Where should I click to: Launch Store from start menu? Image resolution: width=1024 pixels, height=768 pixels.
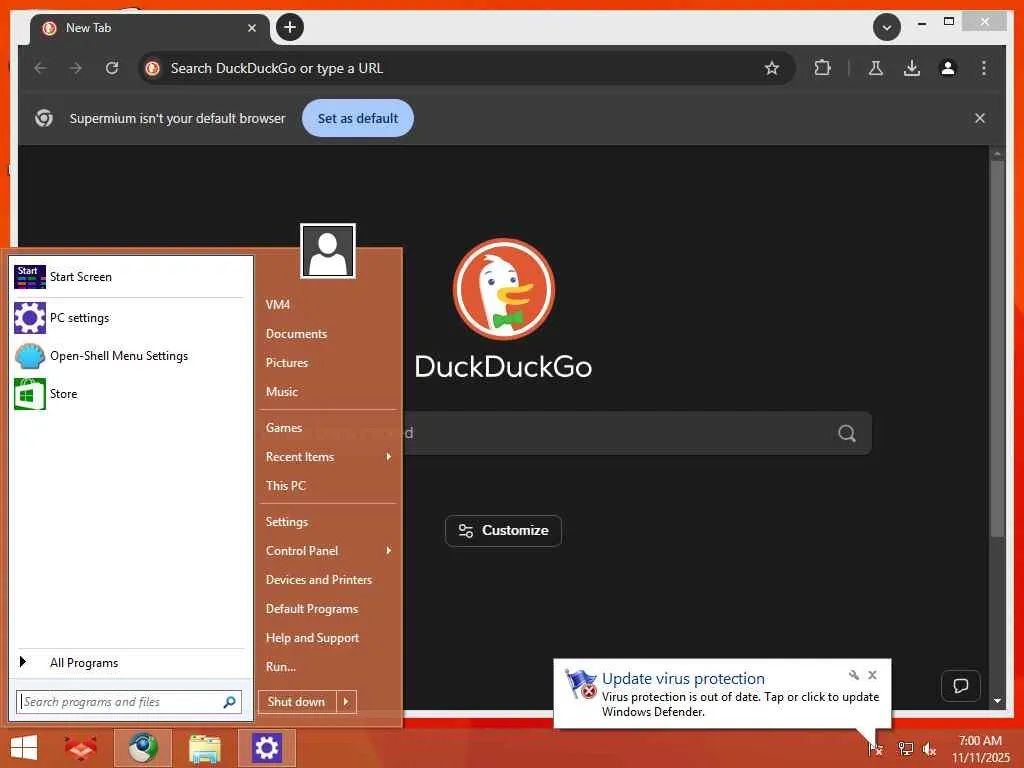[x=129, y=394]
